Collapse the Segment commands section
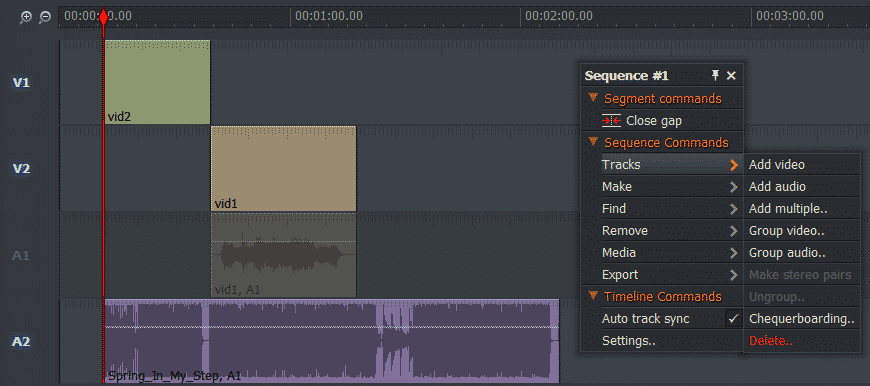Viewport: 870px width, 386px height. tap(593, 98)
